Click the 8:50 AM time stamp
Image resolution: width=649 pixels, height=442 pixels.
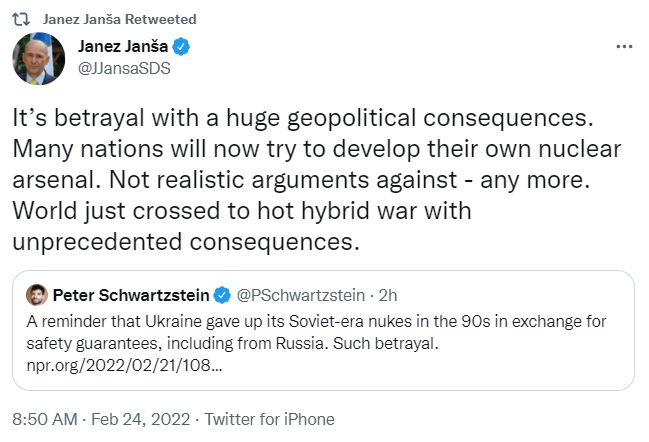tap(42, 419)
